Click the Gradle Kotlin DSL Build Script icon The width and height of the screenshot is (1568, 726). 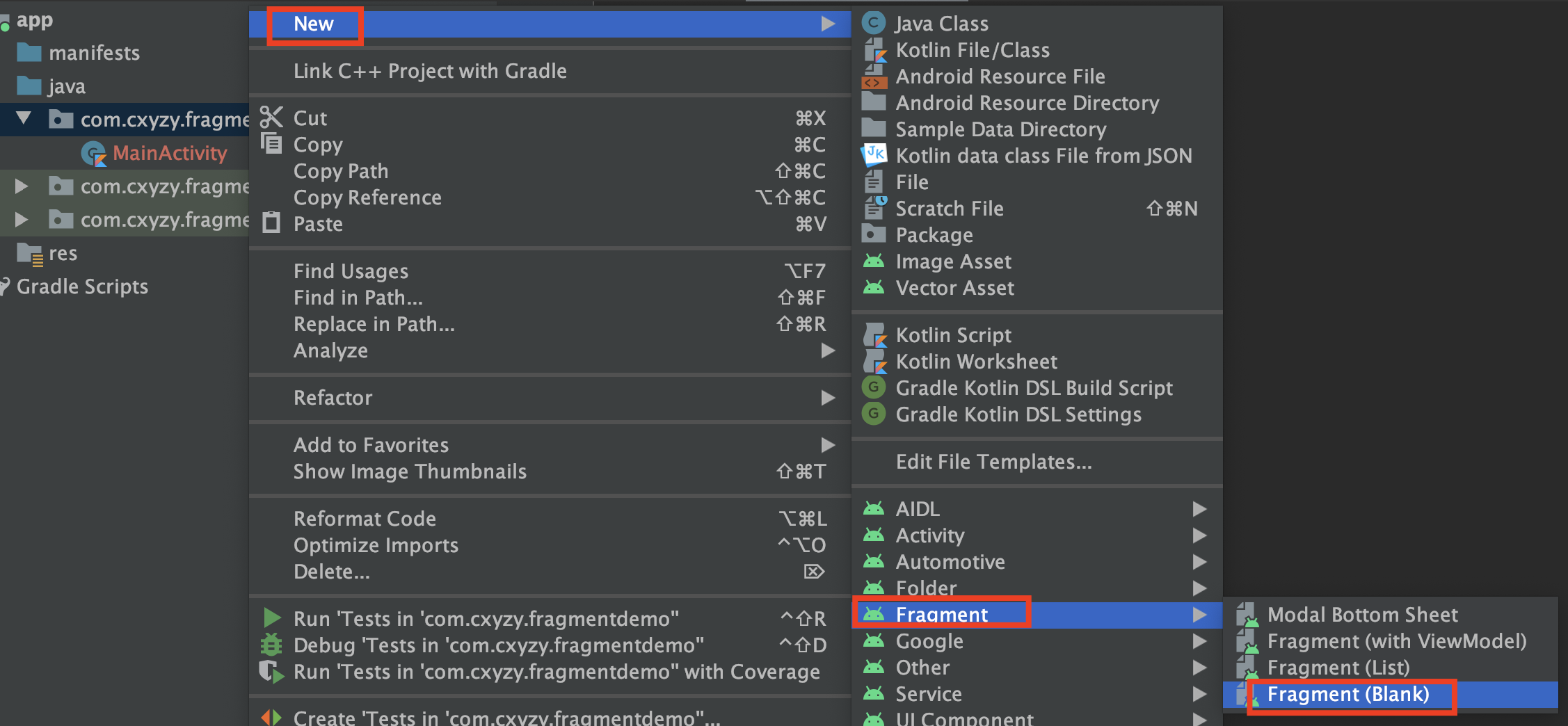point(874,387)
